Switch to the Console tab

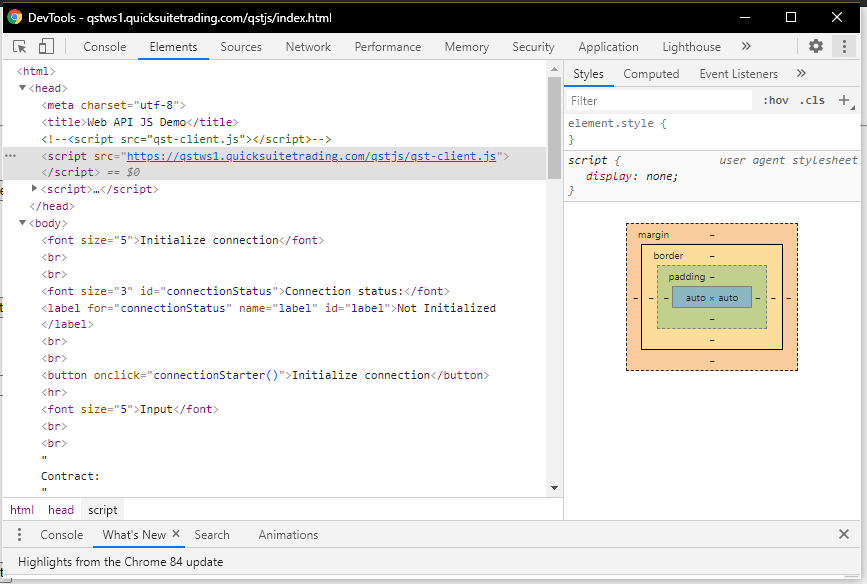tap(105, 47)
